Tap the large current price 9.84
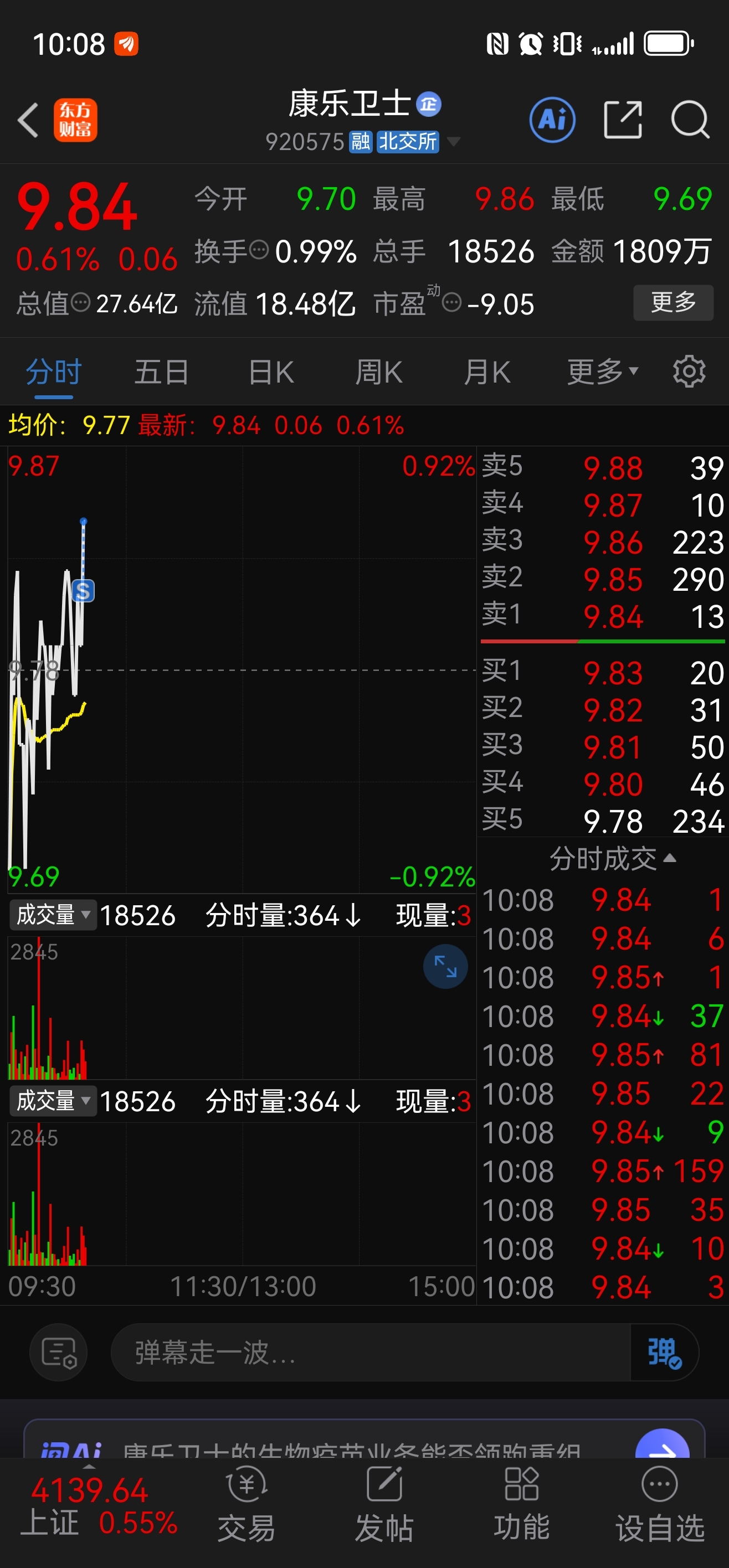This screenshot has height=1568, width=729. [77, 208]
